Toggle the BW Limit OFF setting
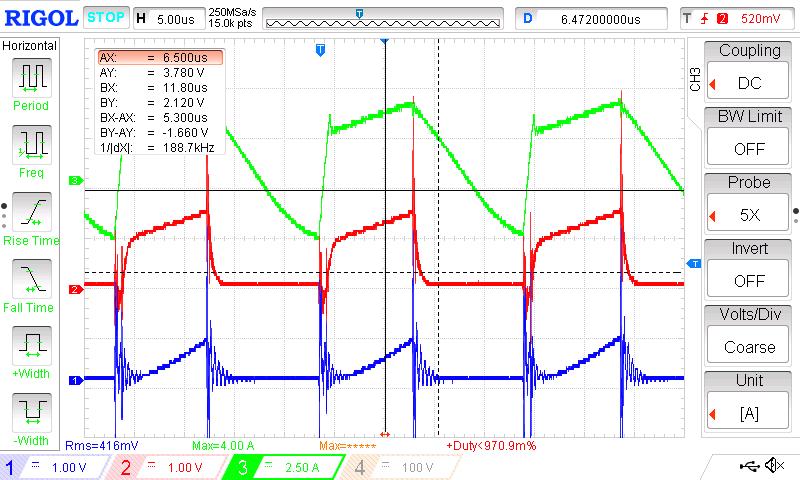This screenshot has width=800, height=480. [x=747, y=148]
